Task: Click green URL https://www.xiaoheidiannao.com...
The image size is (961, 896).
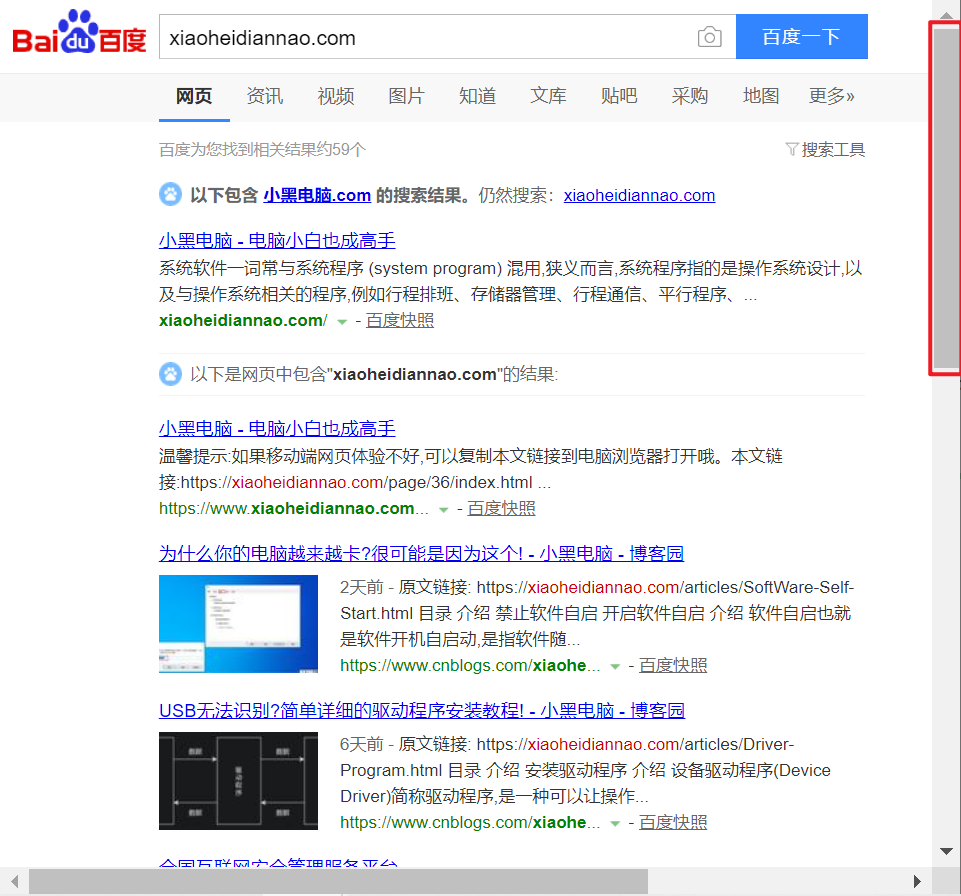Action: (x=294, y=509)
